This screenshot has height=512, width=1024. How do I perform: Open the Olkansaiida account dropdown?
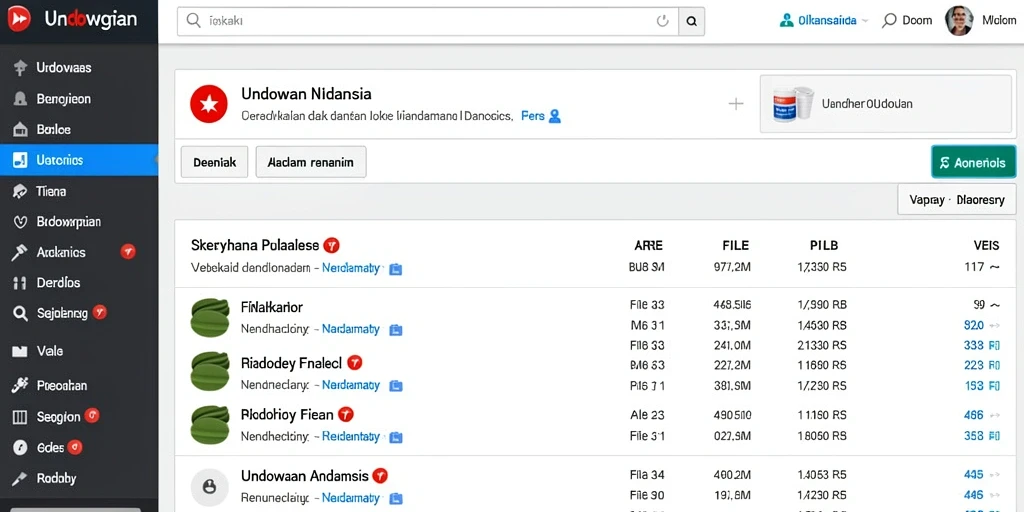pyautogui.click(x=824, y=21)
